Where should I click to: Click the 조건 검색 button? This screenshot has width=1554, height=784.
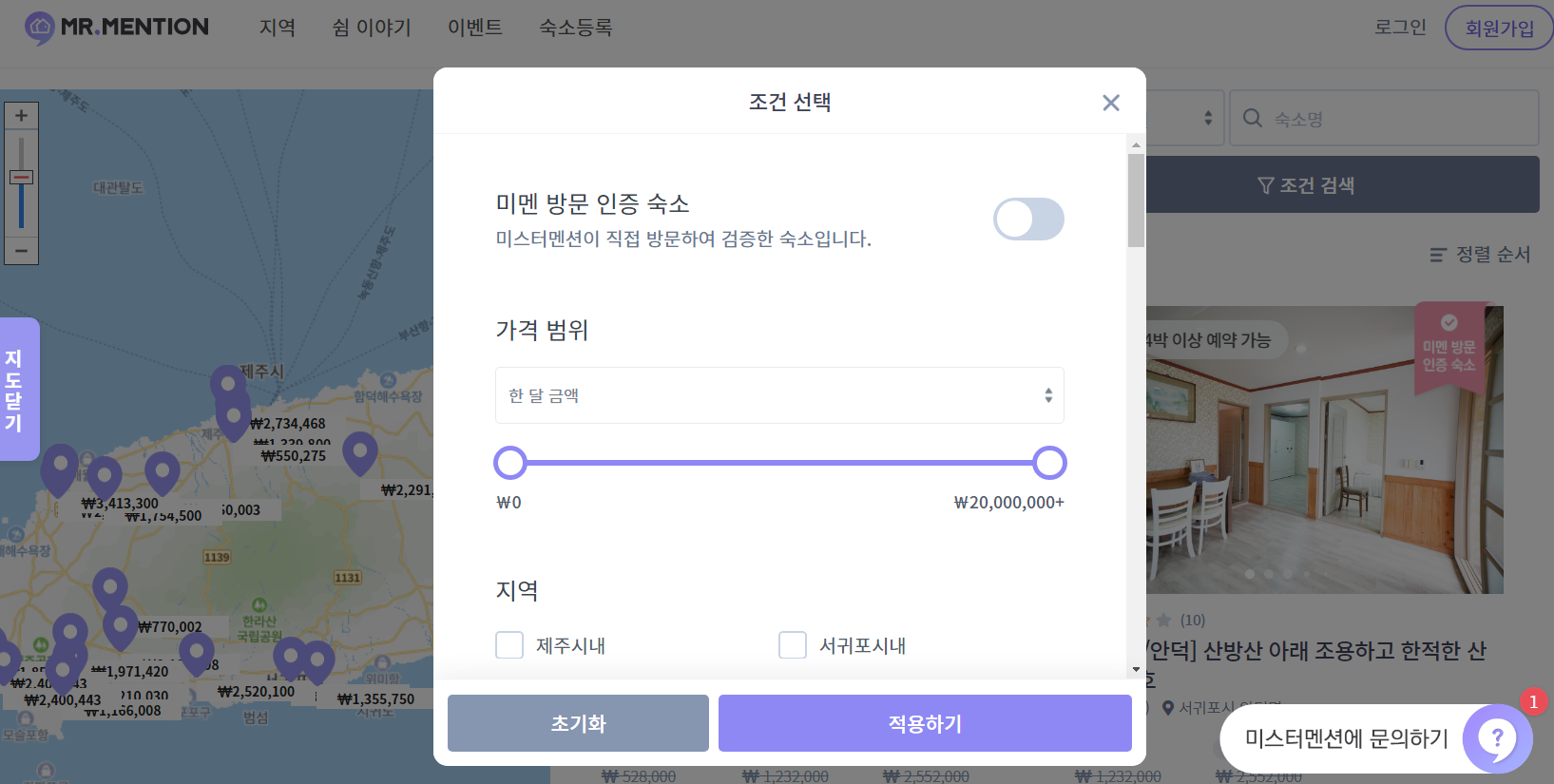point(1342,184)
